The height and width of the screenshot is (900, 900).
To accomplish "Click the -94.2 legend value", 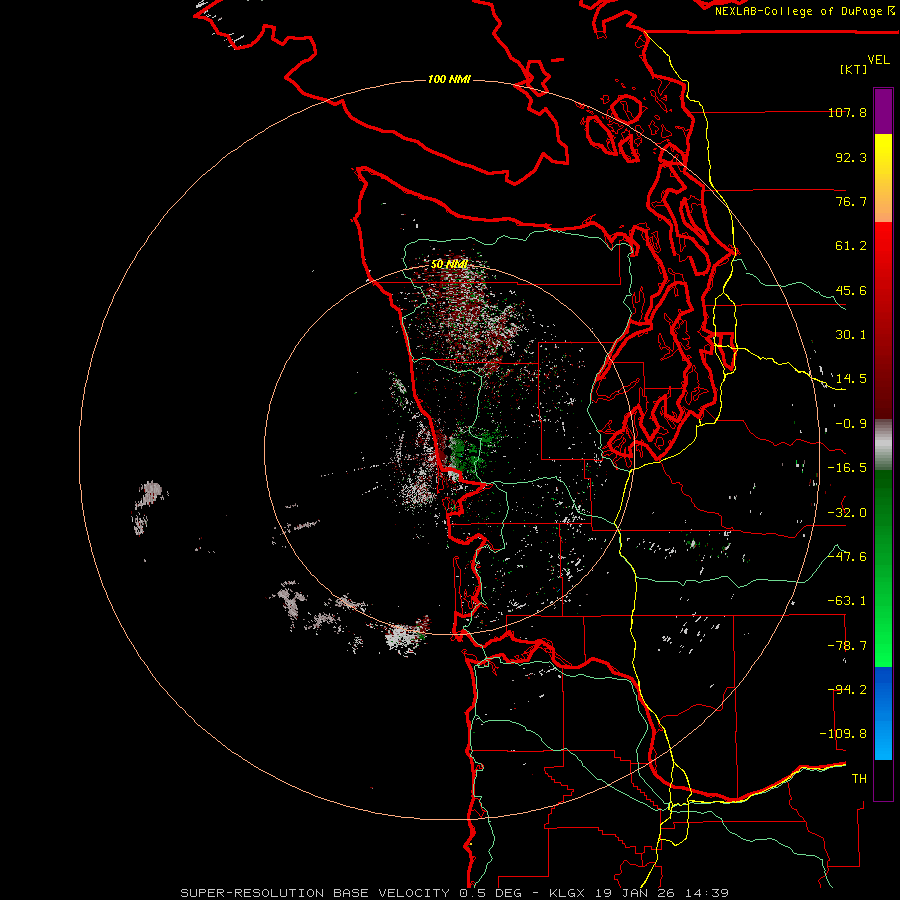I will click(x=847, y=690).
